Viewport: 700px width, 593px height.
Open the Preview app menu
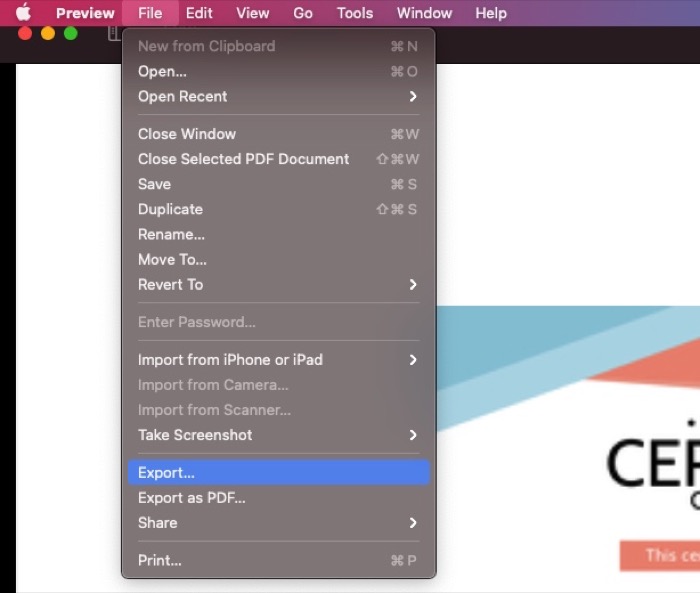point(85,13)
